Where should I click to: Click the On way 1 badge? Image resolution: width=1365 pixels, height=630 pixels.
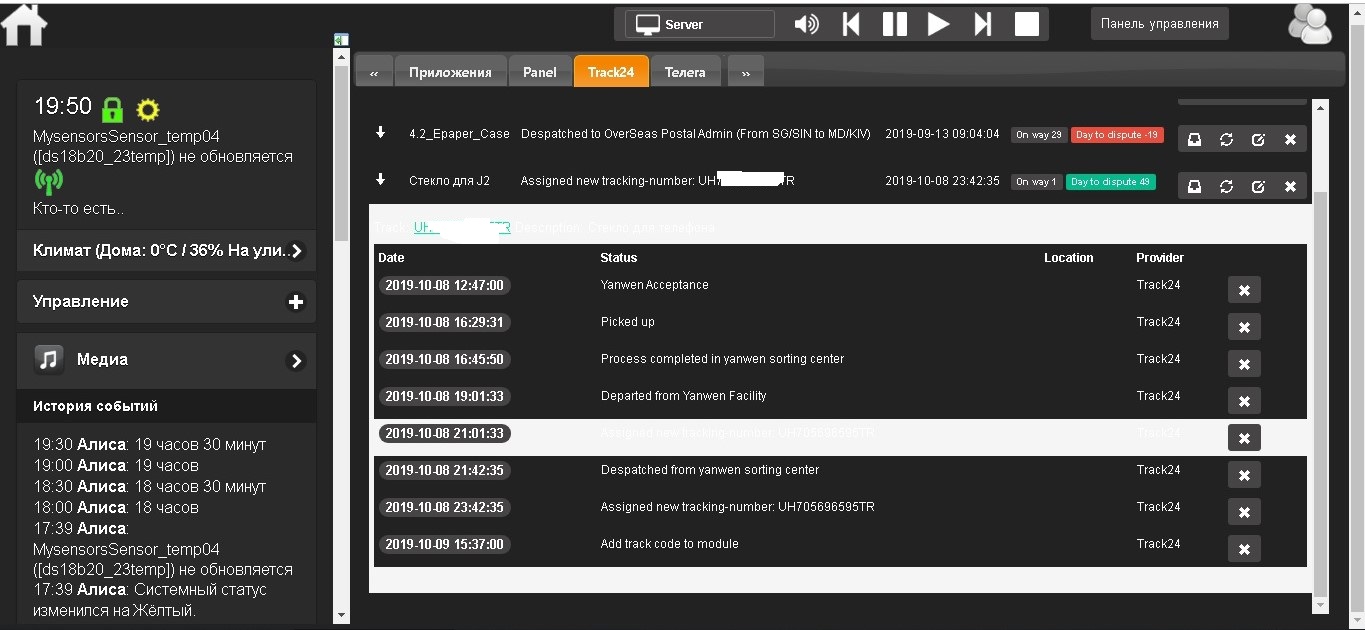[x=1036, y=181]
